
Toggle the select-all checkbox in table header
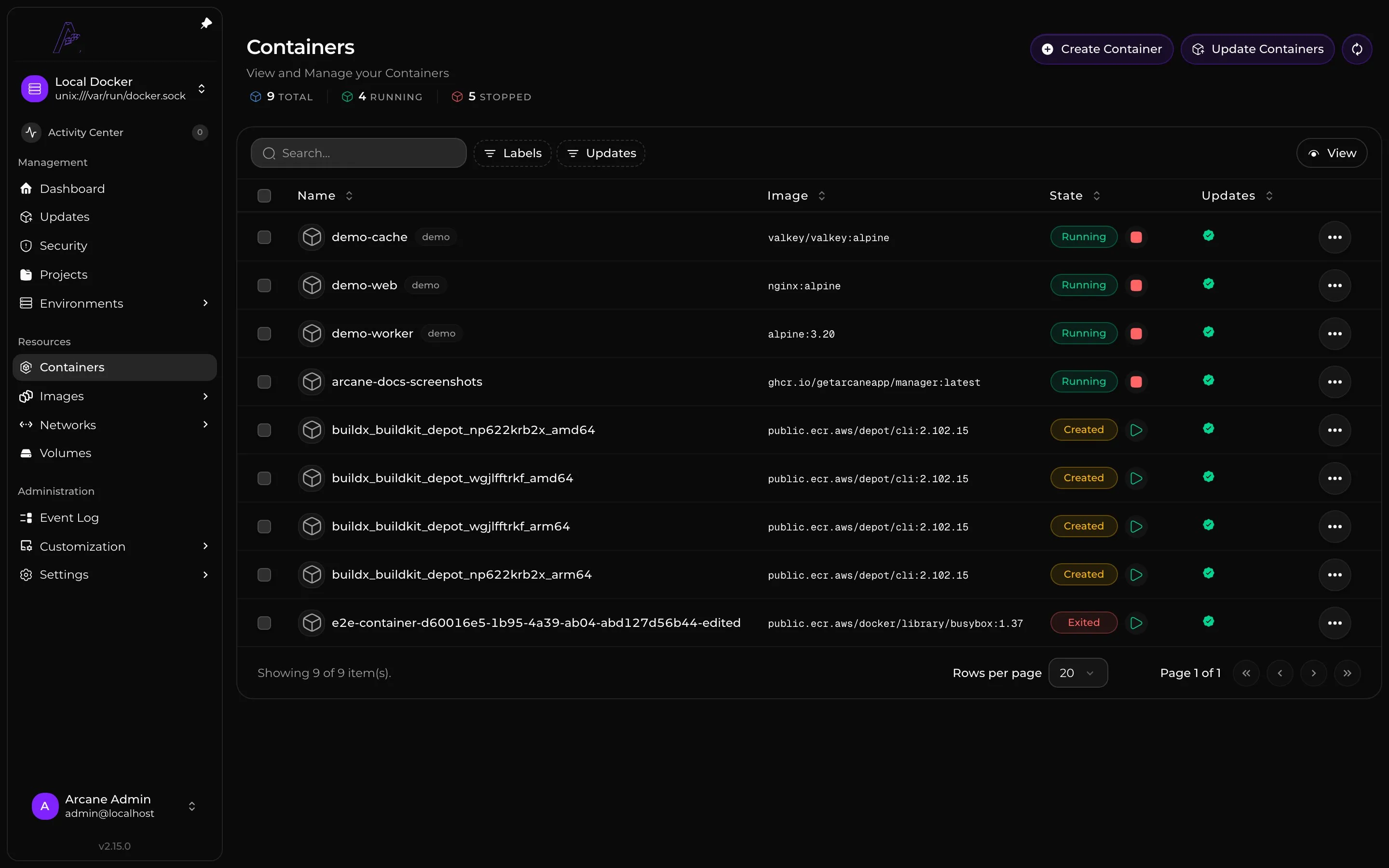(264, 196)
